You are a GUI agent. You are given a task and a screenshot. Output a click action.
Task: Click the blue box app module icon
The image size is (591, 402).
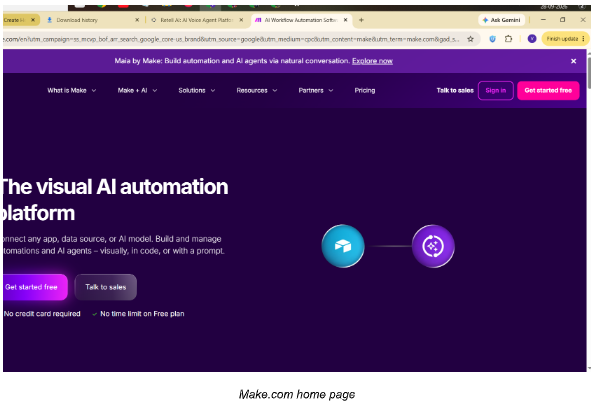(343, 246)
